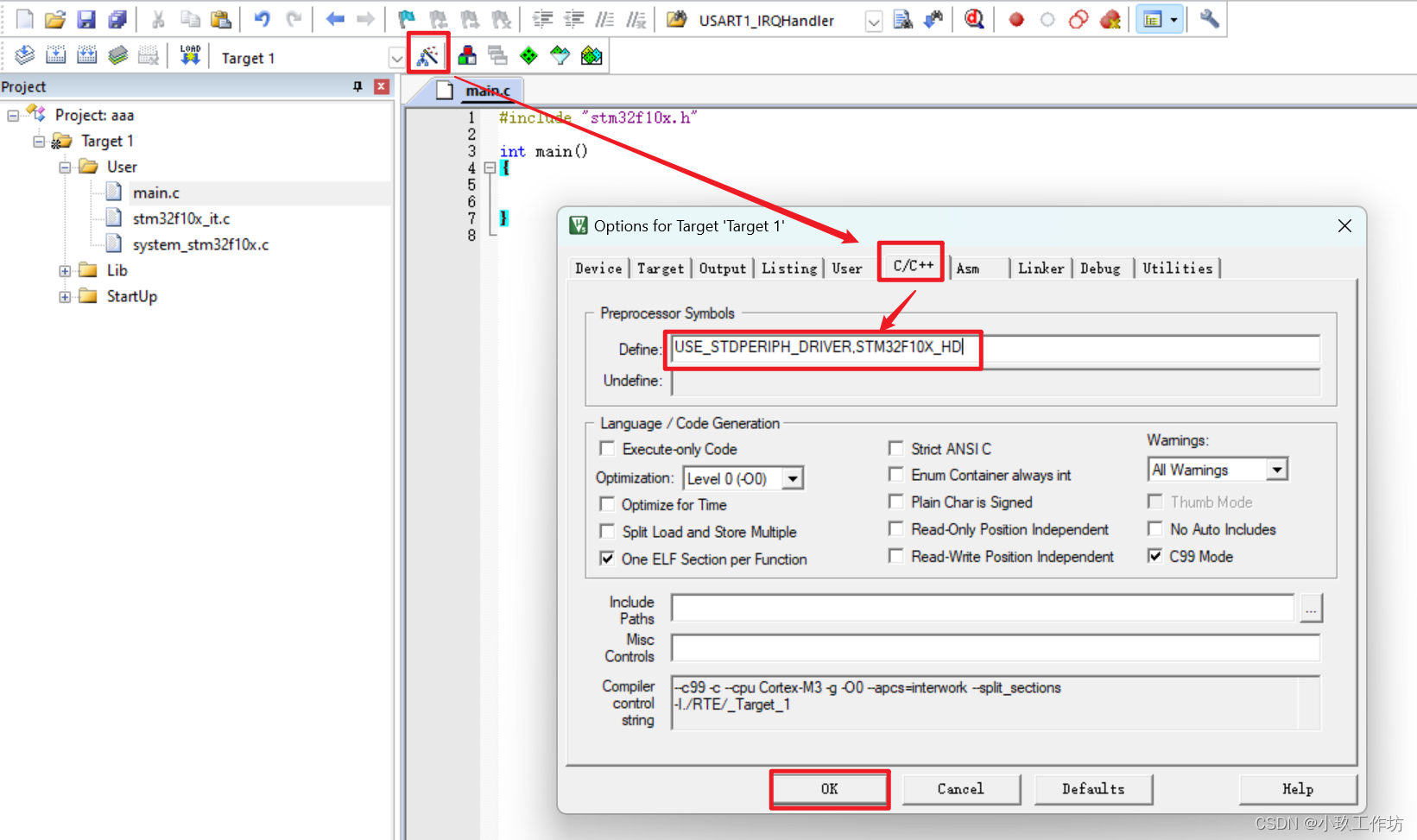Viewport: 1417px width, 840px height.
Task: Check Split Load and Store Multiple
Action: [607, 531]
